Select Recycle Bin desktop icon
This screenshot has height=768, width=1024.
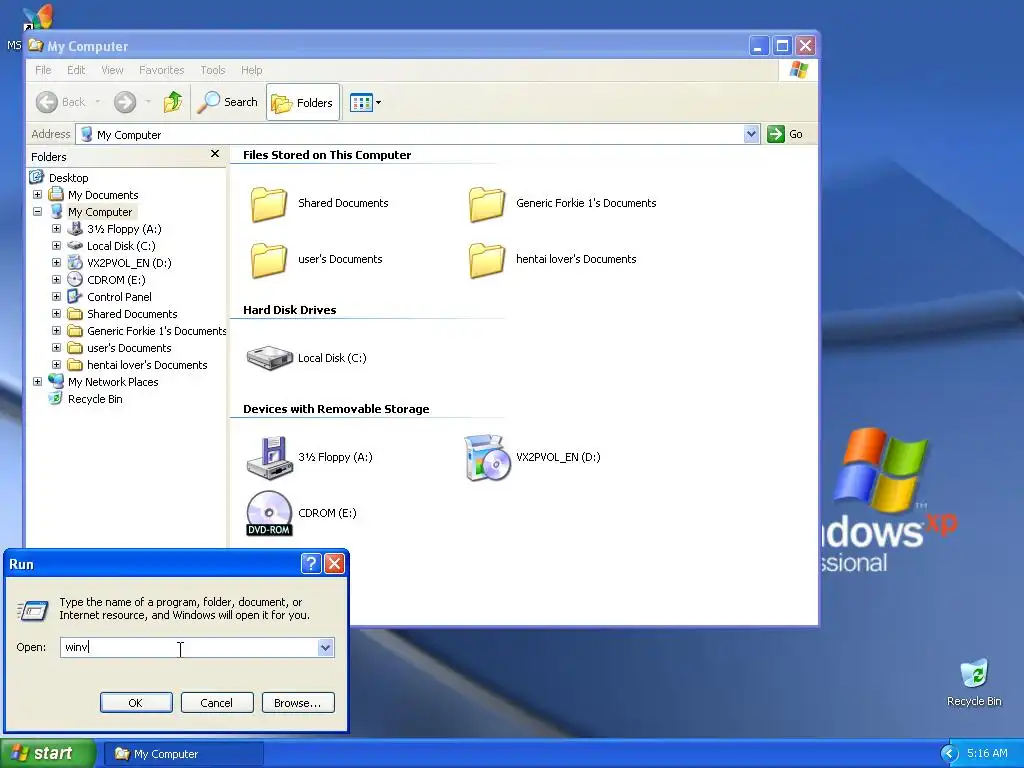pyautogui.click(x=974, y=675)
